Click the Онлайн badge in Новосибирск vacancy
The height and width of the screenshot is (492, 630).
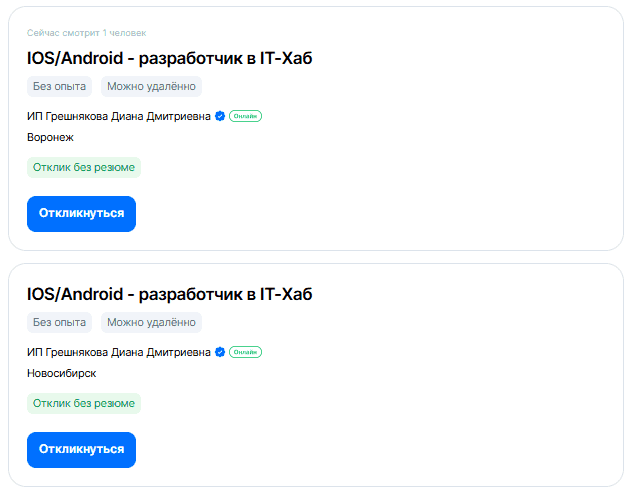tap(245, 352)
